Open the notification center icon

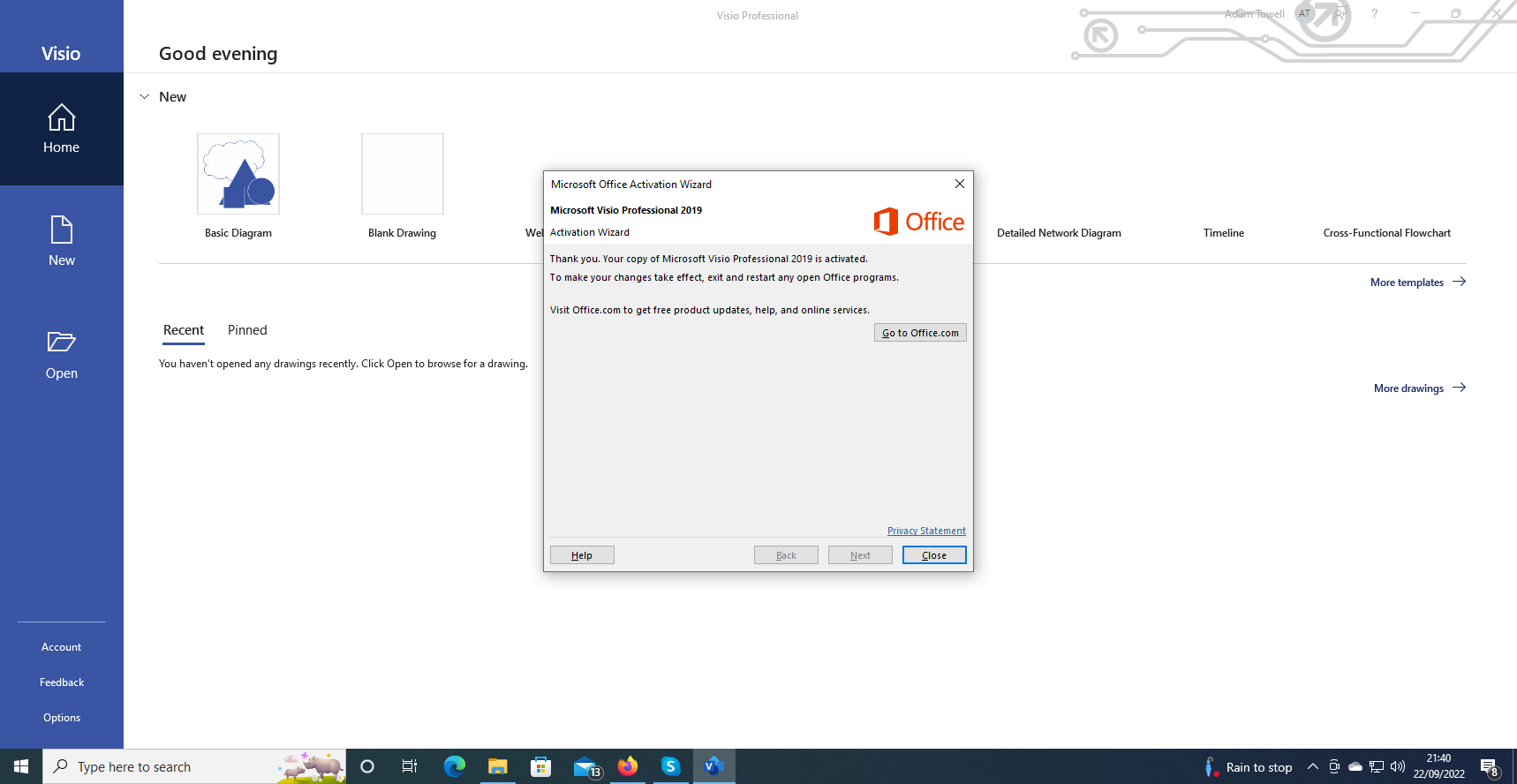[x=1490, y=767]
